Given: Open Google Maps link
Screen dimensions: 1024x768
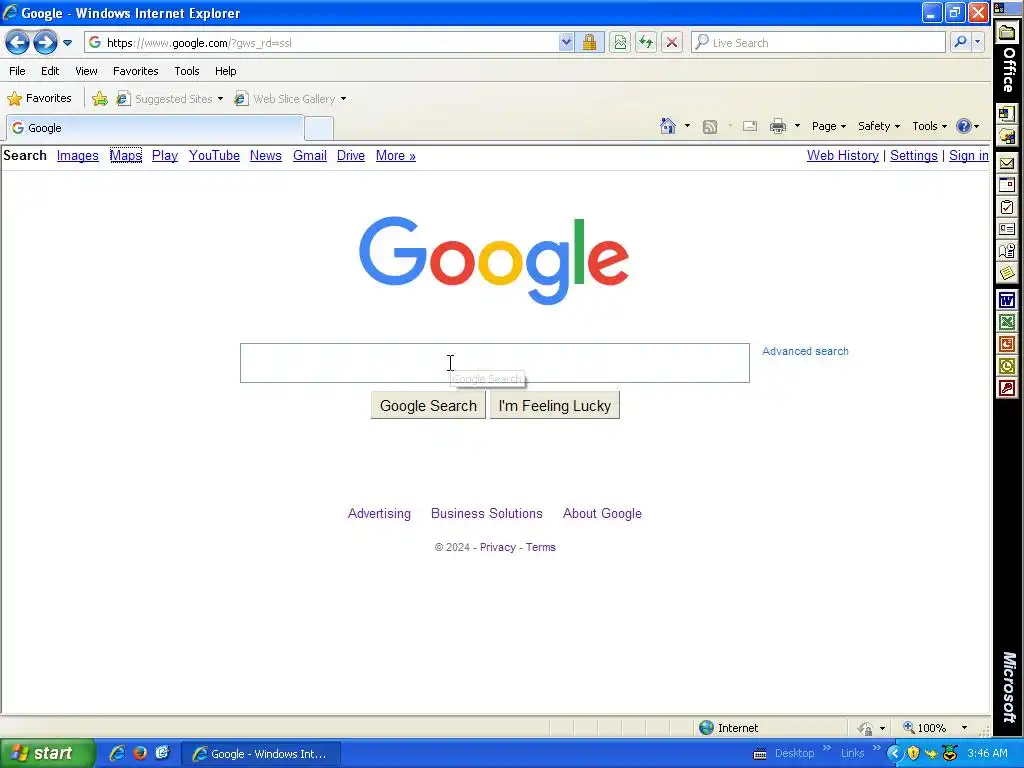Looking at the screenshot, I should coord(126,155).
